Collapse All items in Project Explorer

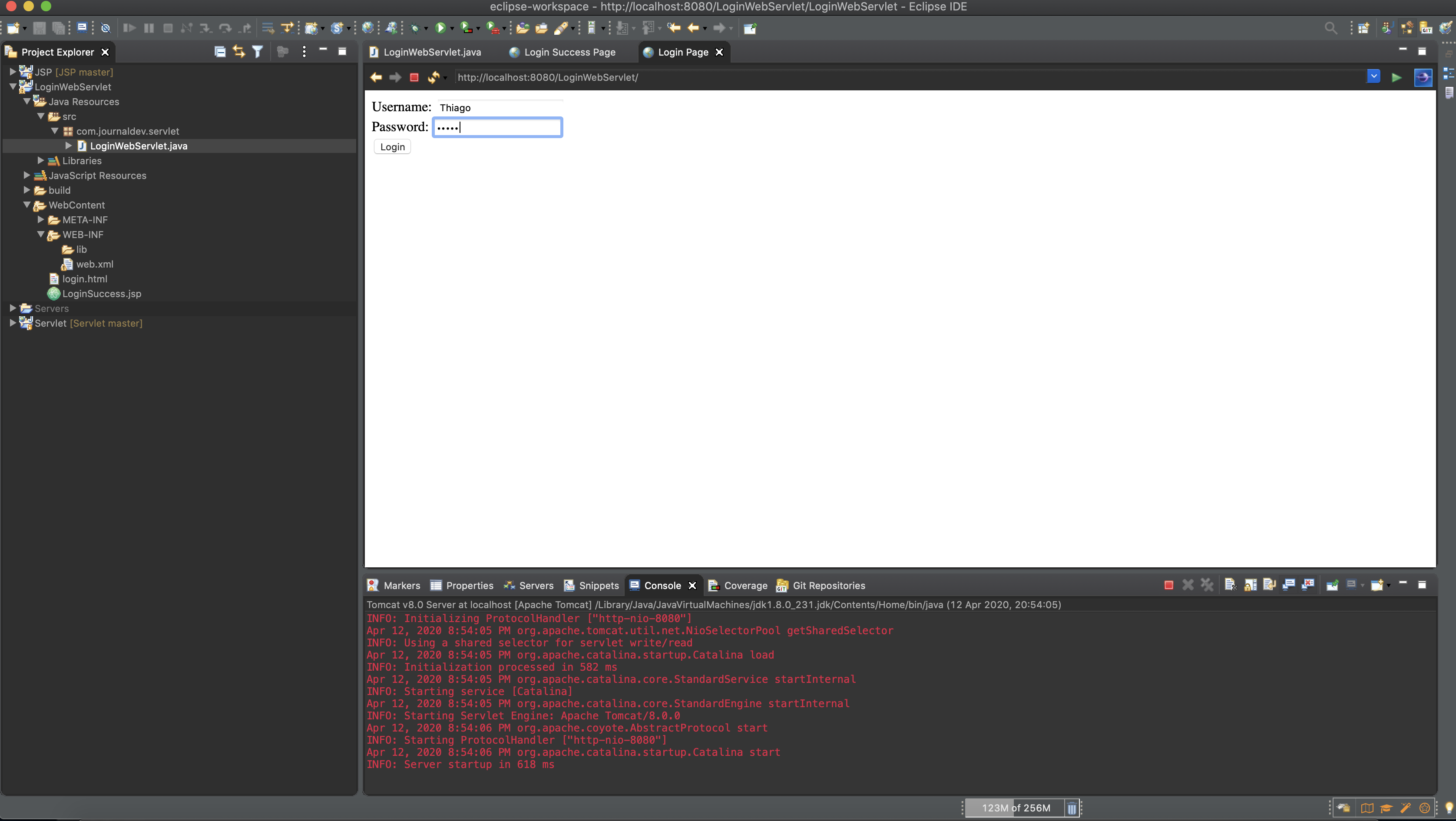[x=220, y=51]
